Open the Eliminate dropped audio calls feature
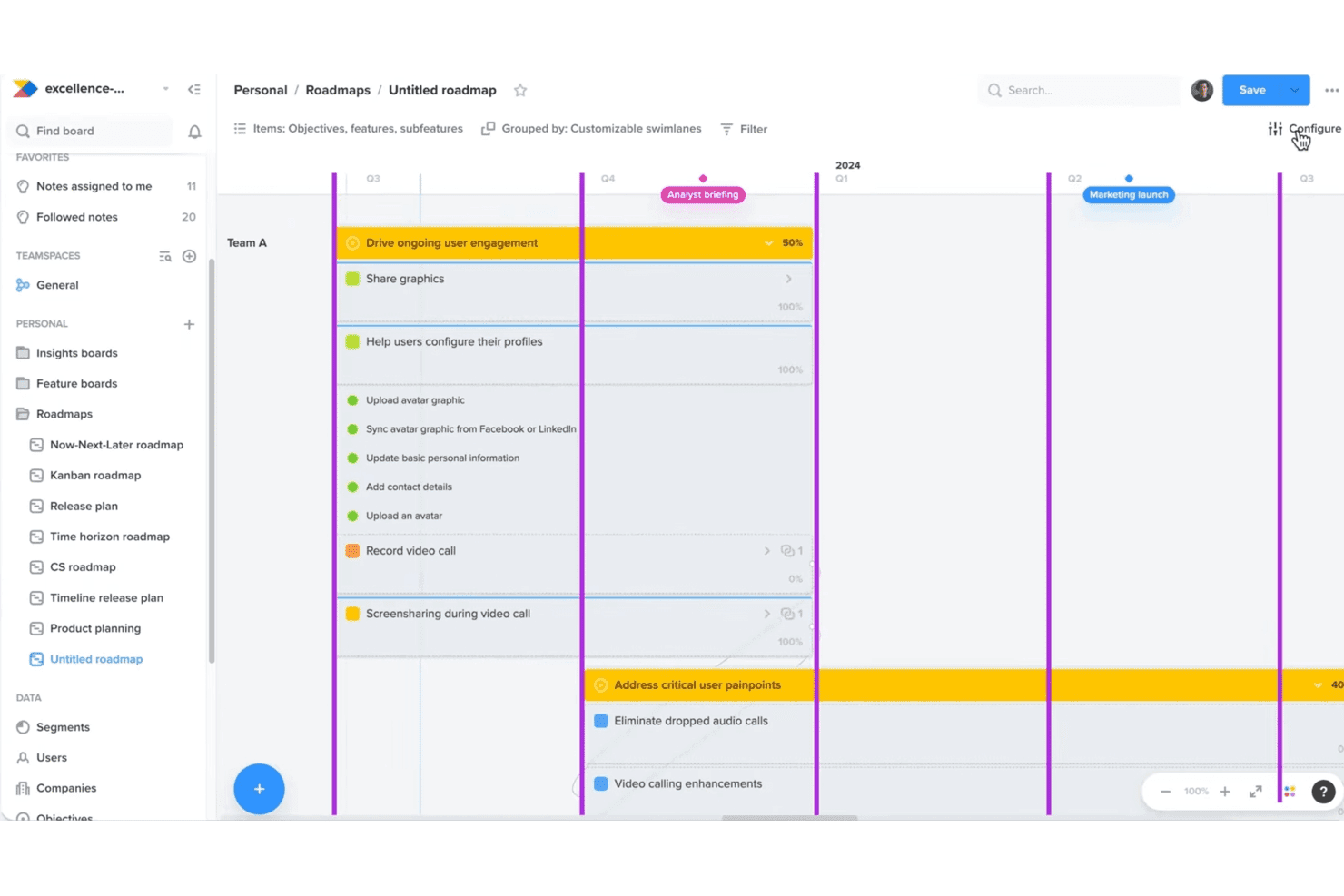The width and height of the screenshot is (1344, 896). coord(691,721)
